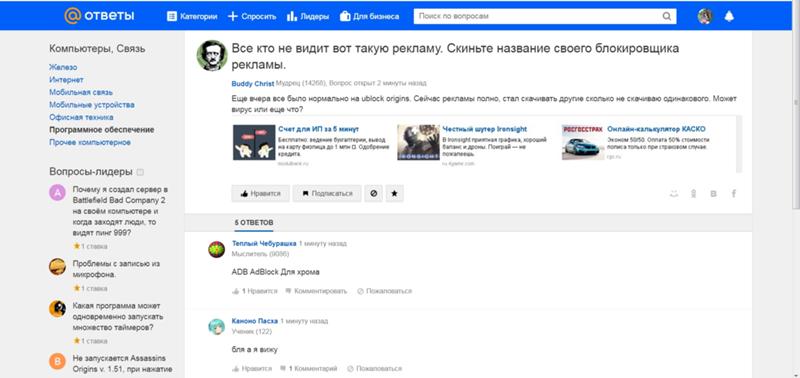
Task: Click the small square icon beside Вопросы-лидеры
Action: pyautogui.click(x=140, y=172)
